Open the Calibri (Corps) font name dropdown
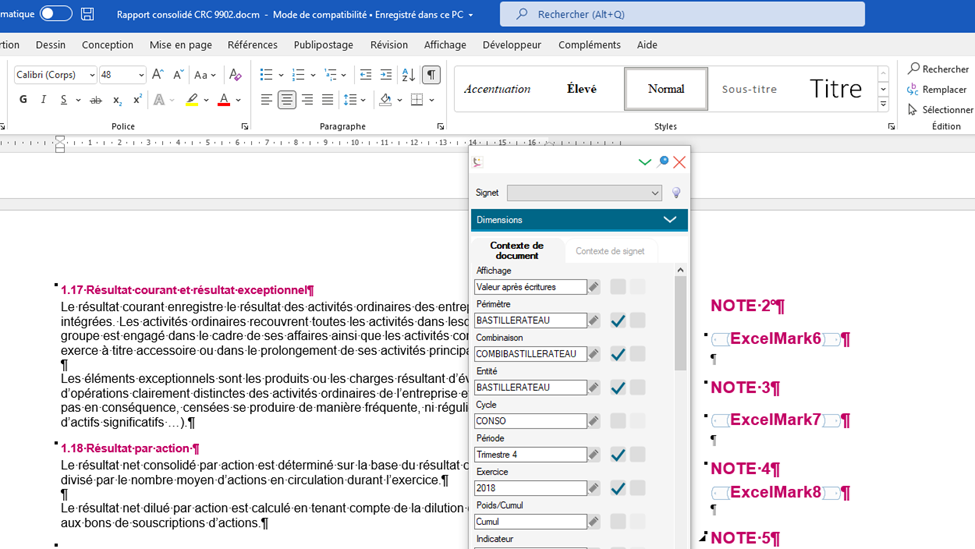The image size is (975, 549). point(92,75)
